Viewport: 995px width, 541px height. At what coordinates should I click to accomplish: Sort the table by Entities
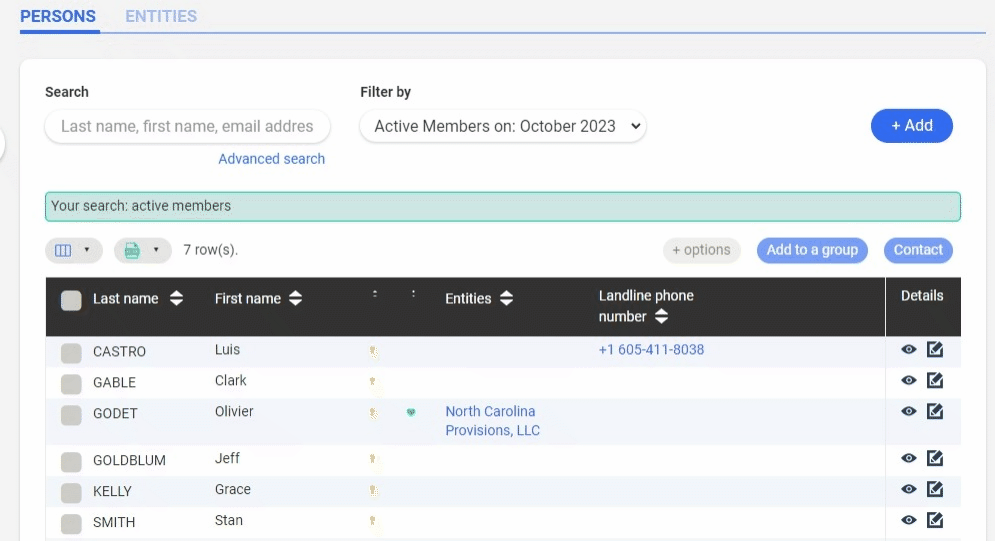pos(506,299)
